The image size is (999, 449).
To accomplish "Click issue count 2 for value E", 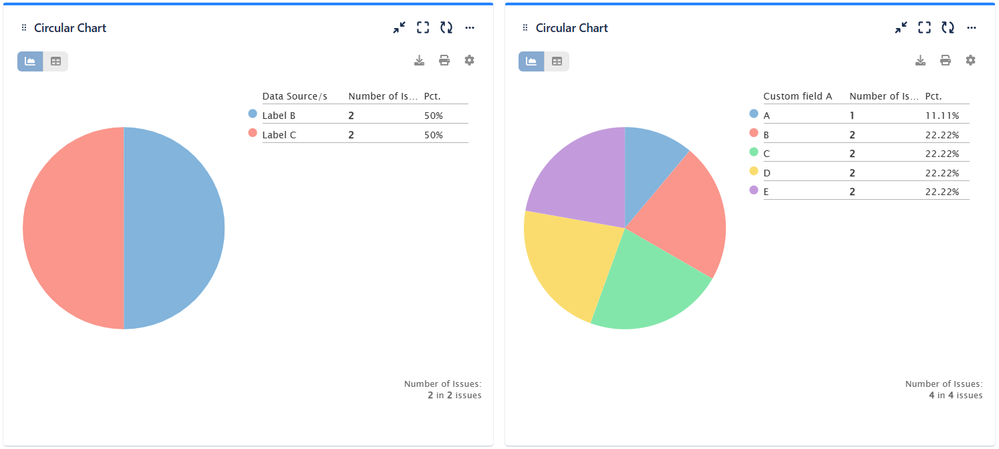I will click(x=852, y=192).
